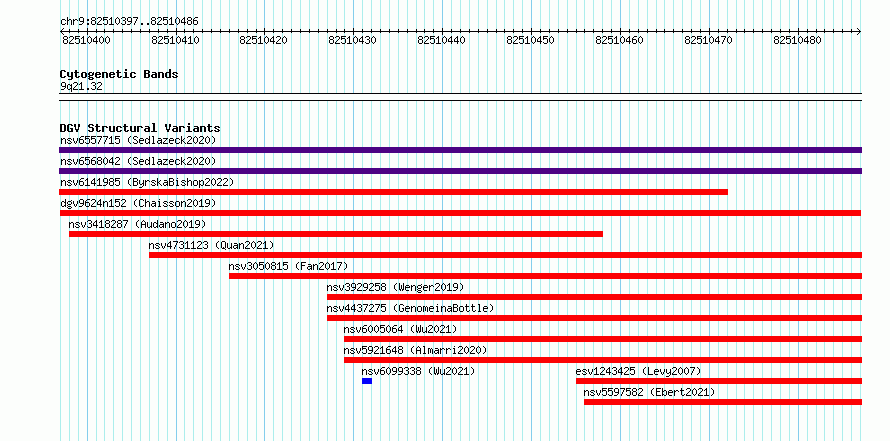
Task: Click the red bar for nsv4731123
Action: [x=505, y=255]
